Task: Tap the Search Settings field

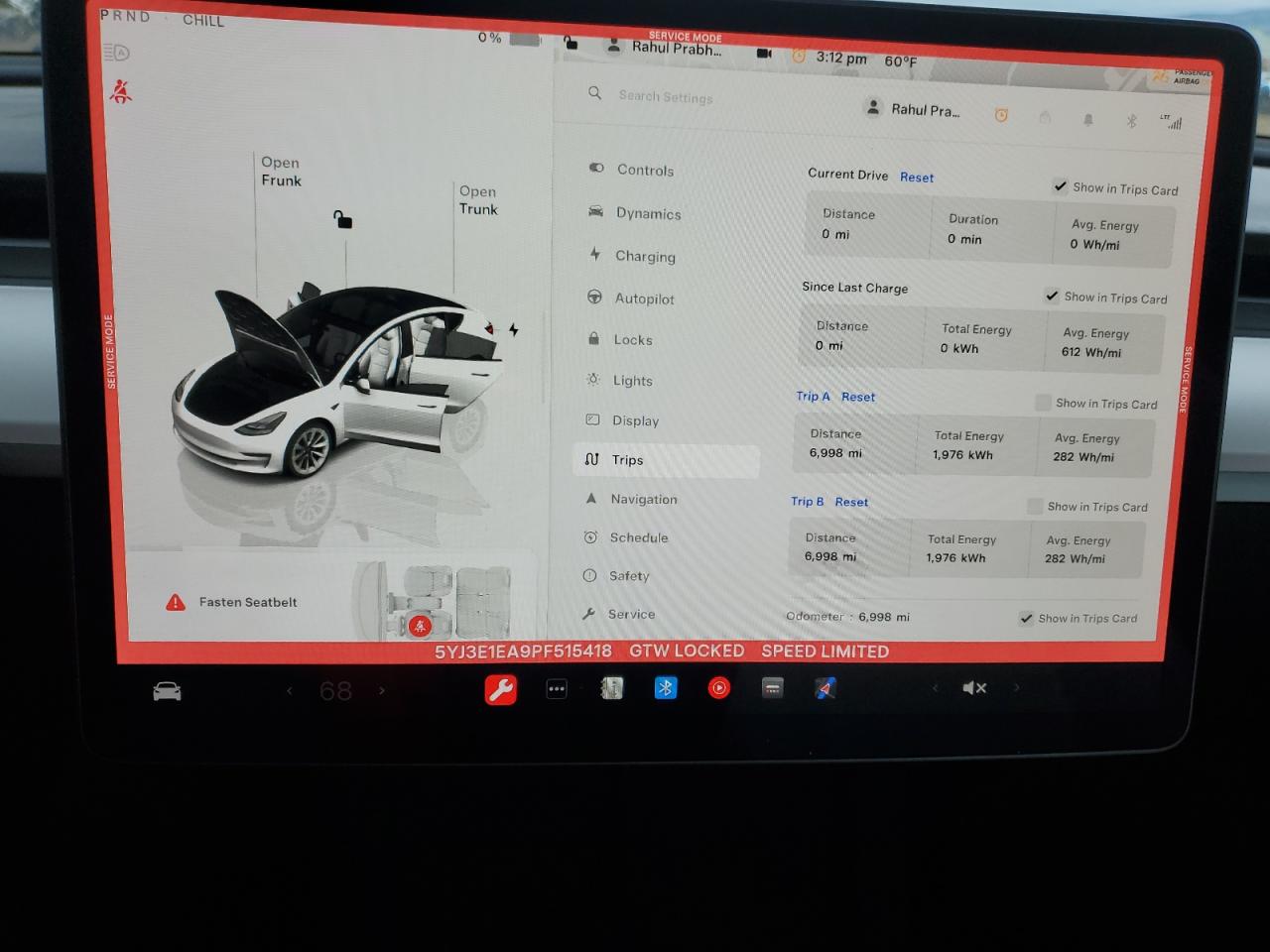Action: pyautogui.click(x=665, y=96)
